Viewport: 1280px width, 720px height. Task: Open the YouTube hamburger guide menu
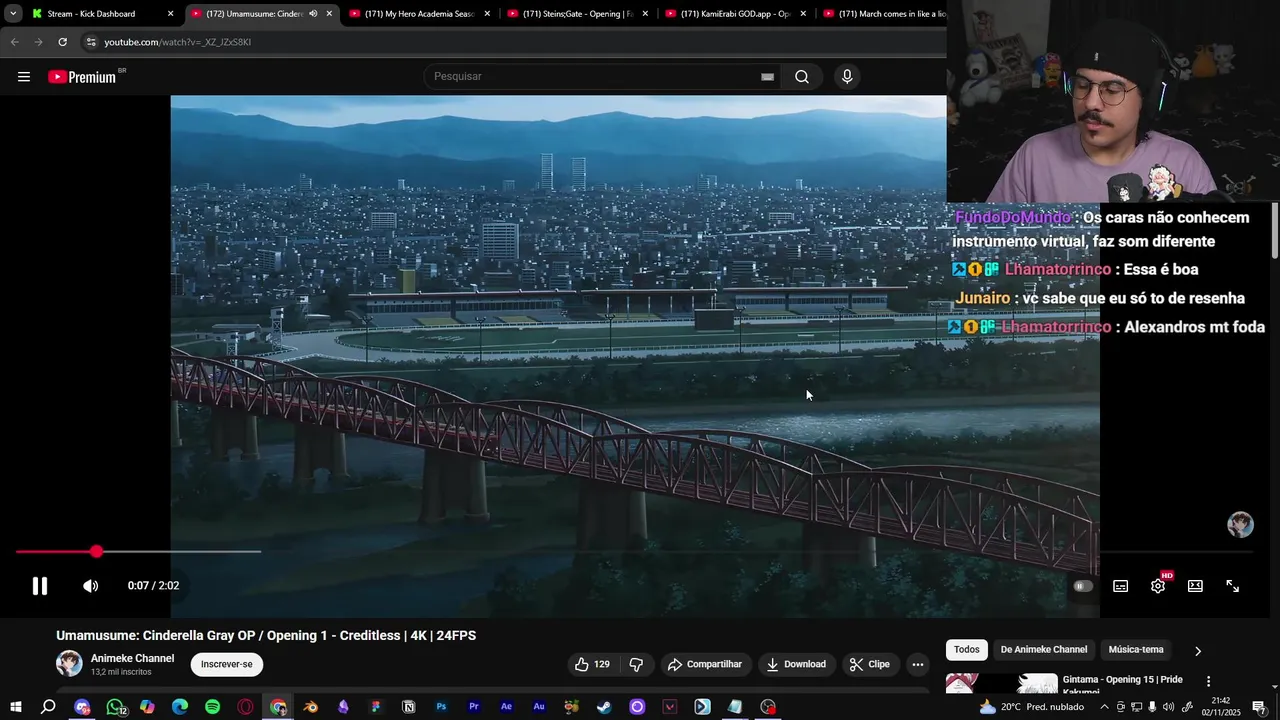coord(24,77)
